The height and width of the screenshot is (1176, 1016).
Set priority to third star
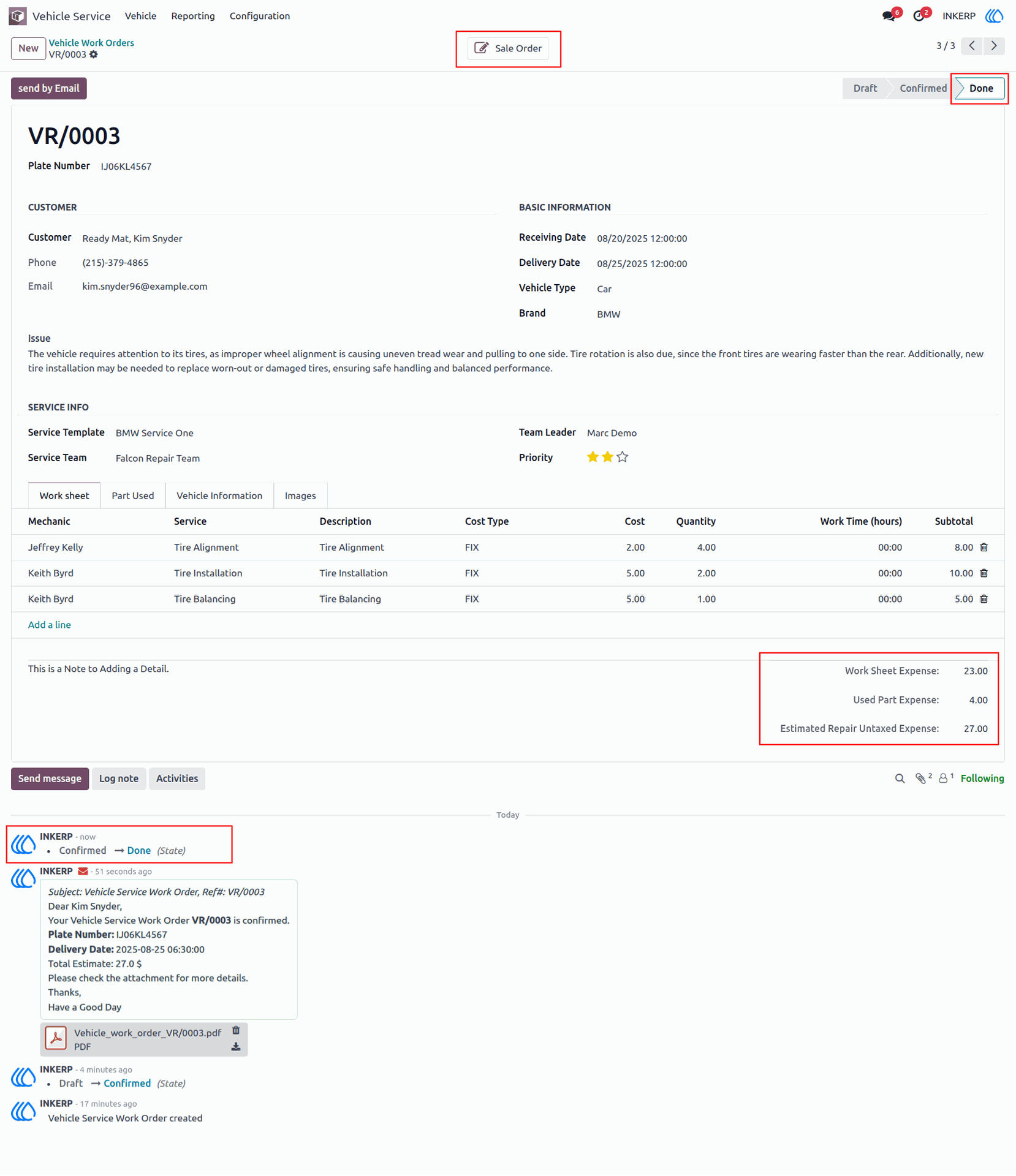622,457
